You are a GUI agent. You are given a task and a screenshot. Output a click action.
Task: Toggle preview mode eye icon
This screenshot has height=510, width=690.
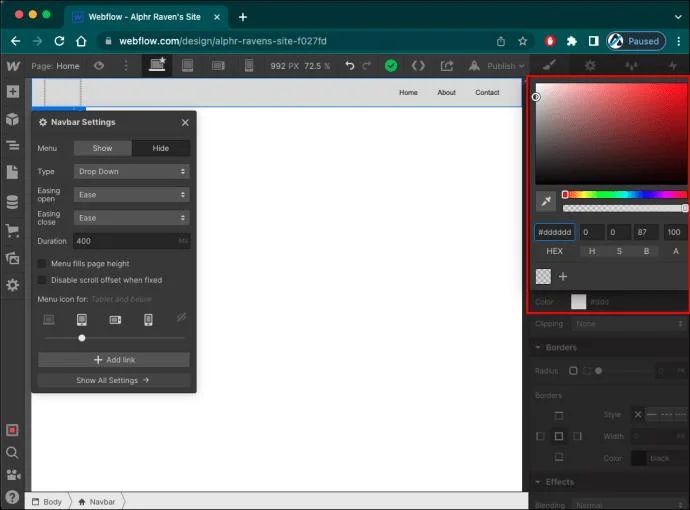pos(99,66)
